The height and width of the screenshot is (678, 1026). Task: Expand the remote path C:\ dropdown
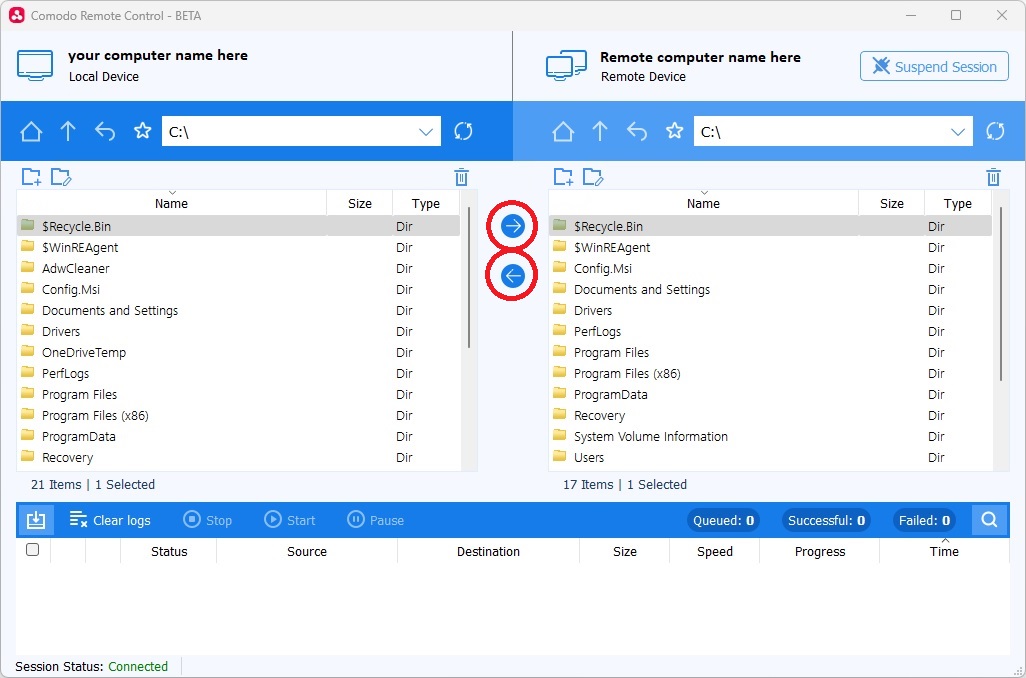click(x=959, y=132)
